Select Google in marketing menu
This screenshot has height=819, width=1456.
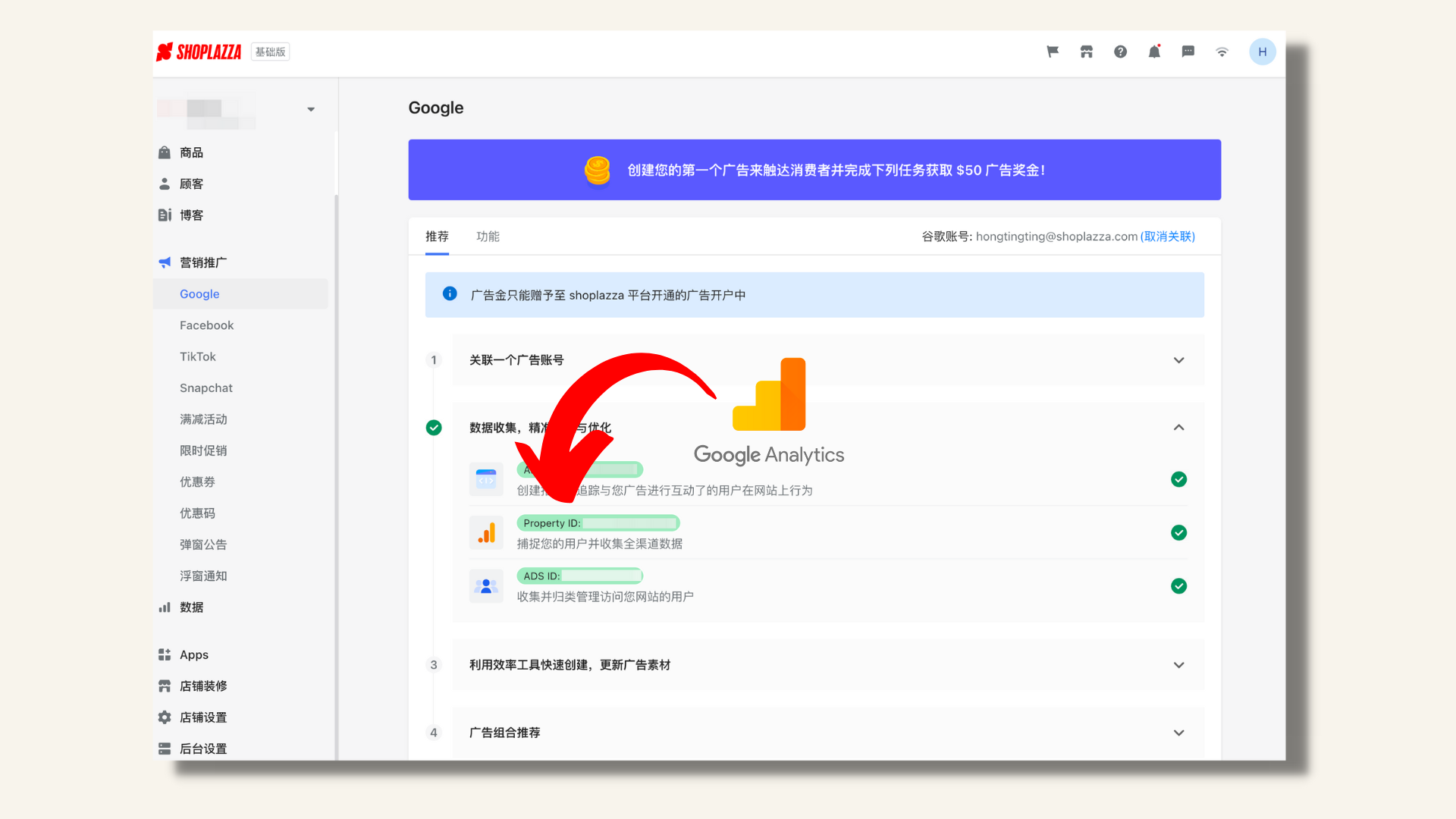tap(240, 293)
